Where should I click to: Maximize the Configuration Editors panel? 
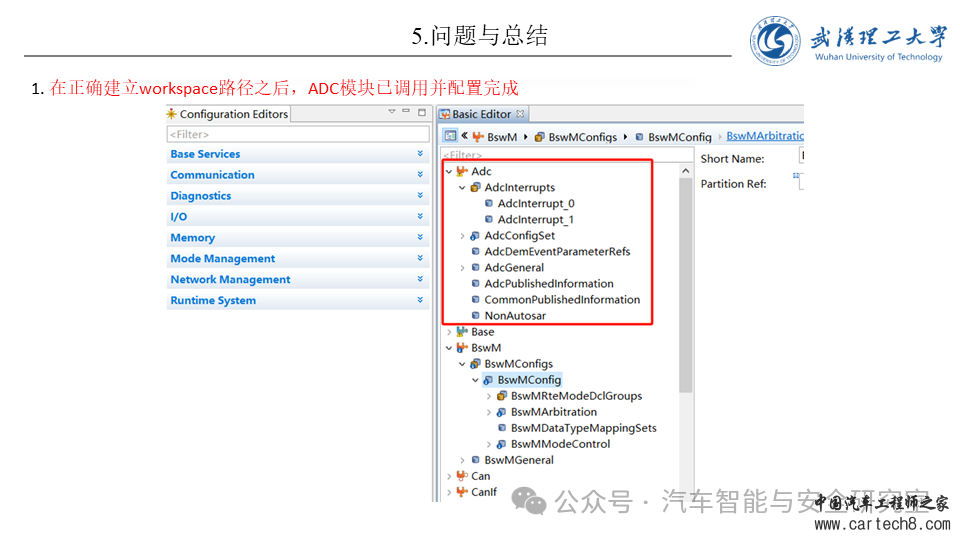tap(422, 112)
